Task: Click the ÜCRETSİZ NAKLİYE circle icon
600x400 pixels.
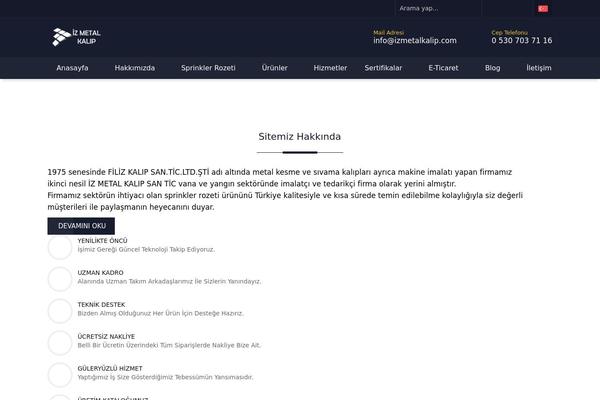Action: (x=60, y=343)
